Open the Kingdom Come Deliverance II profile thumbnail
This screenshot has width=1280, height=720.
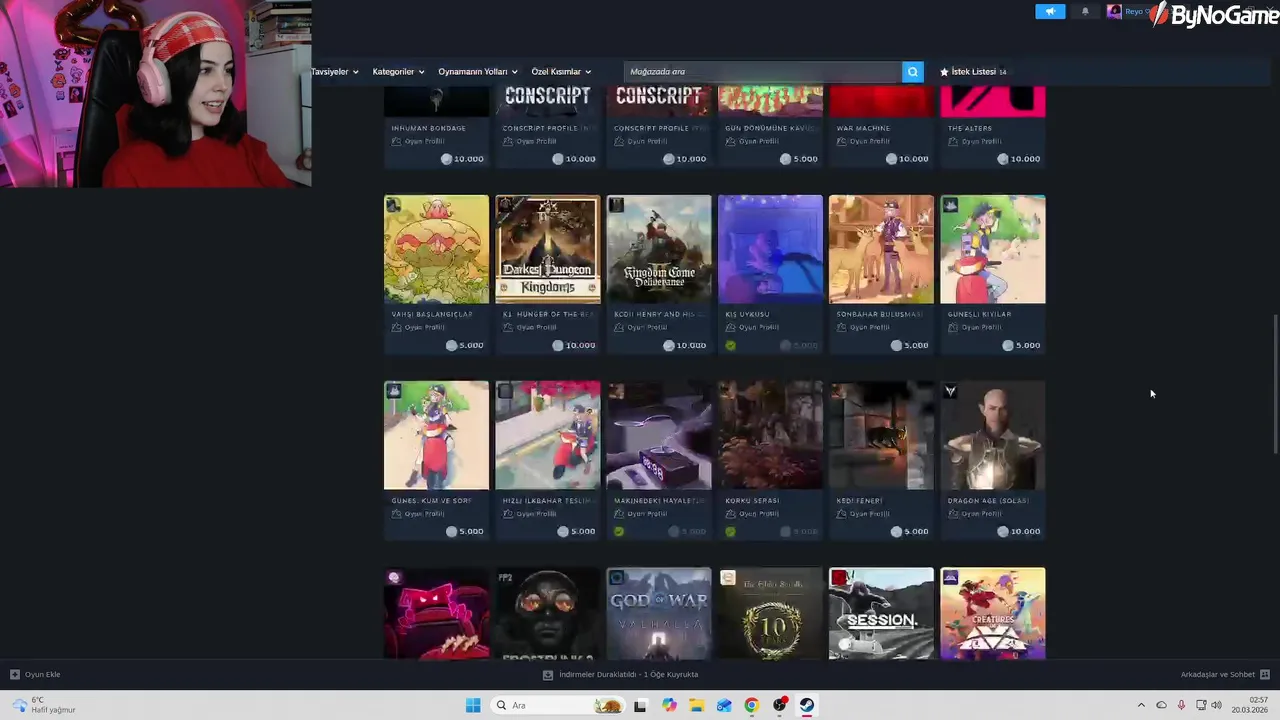pos(659,249)
